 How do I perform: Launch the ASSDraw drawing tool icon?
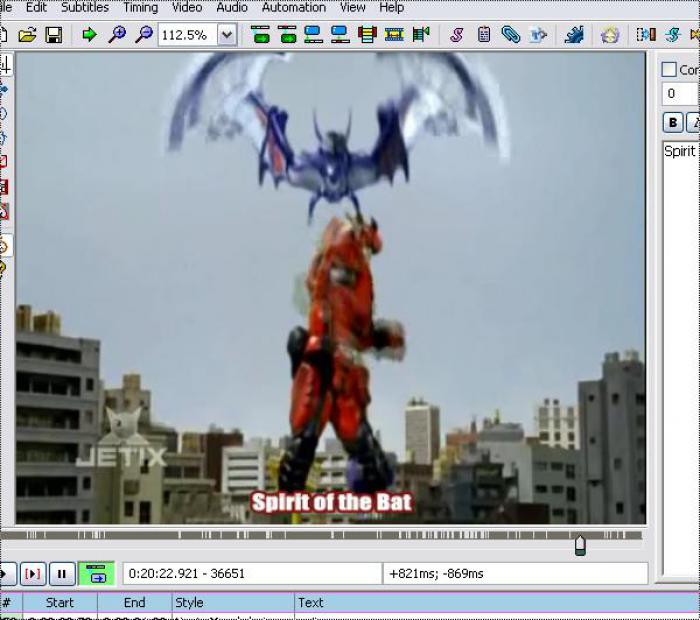coord(610,34)
